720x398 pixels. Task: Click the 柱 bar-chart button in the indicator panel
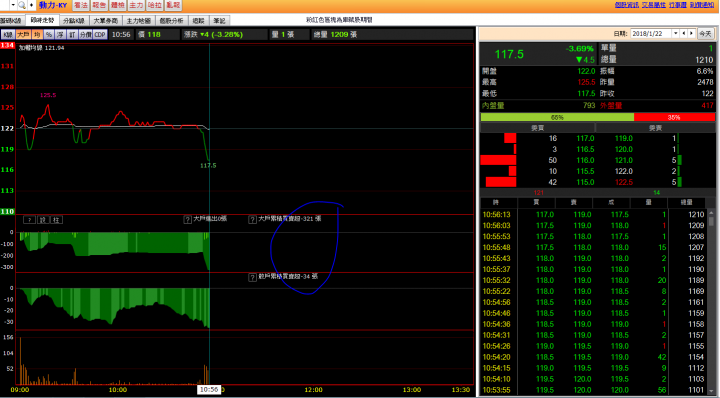click(56, 220)
